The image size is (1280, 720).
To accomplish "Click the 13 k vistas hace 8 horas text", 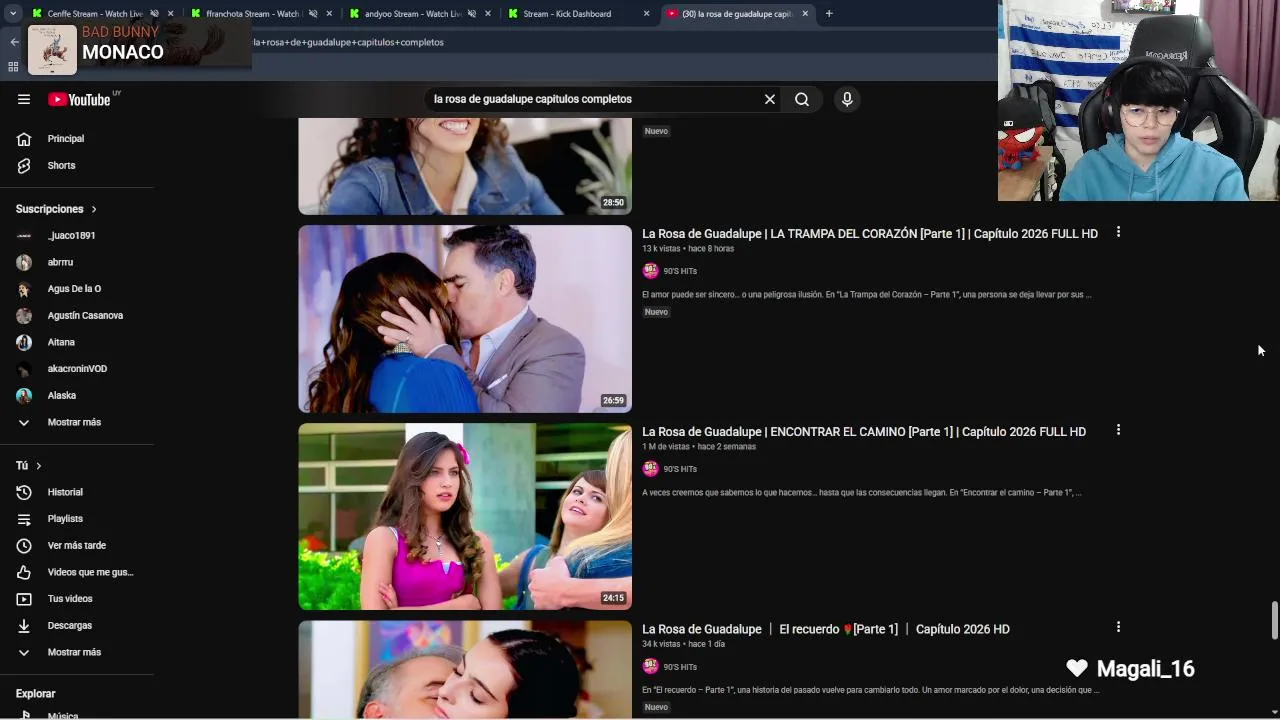I will point(688,248).
